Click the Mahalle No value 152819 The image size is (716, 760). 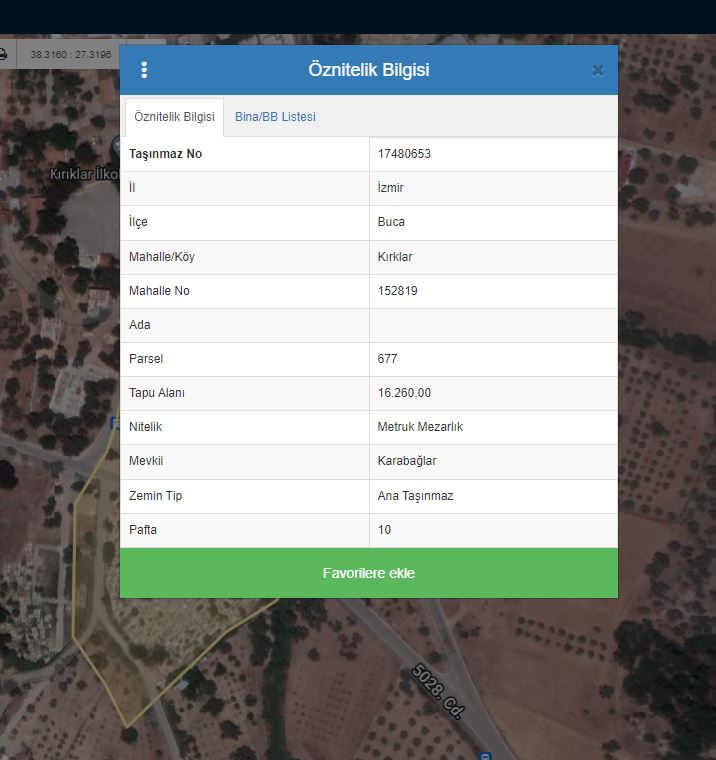pyautogui.click(x=397, y=291)
